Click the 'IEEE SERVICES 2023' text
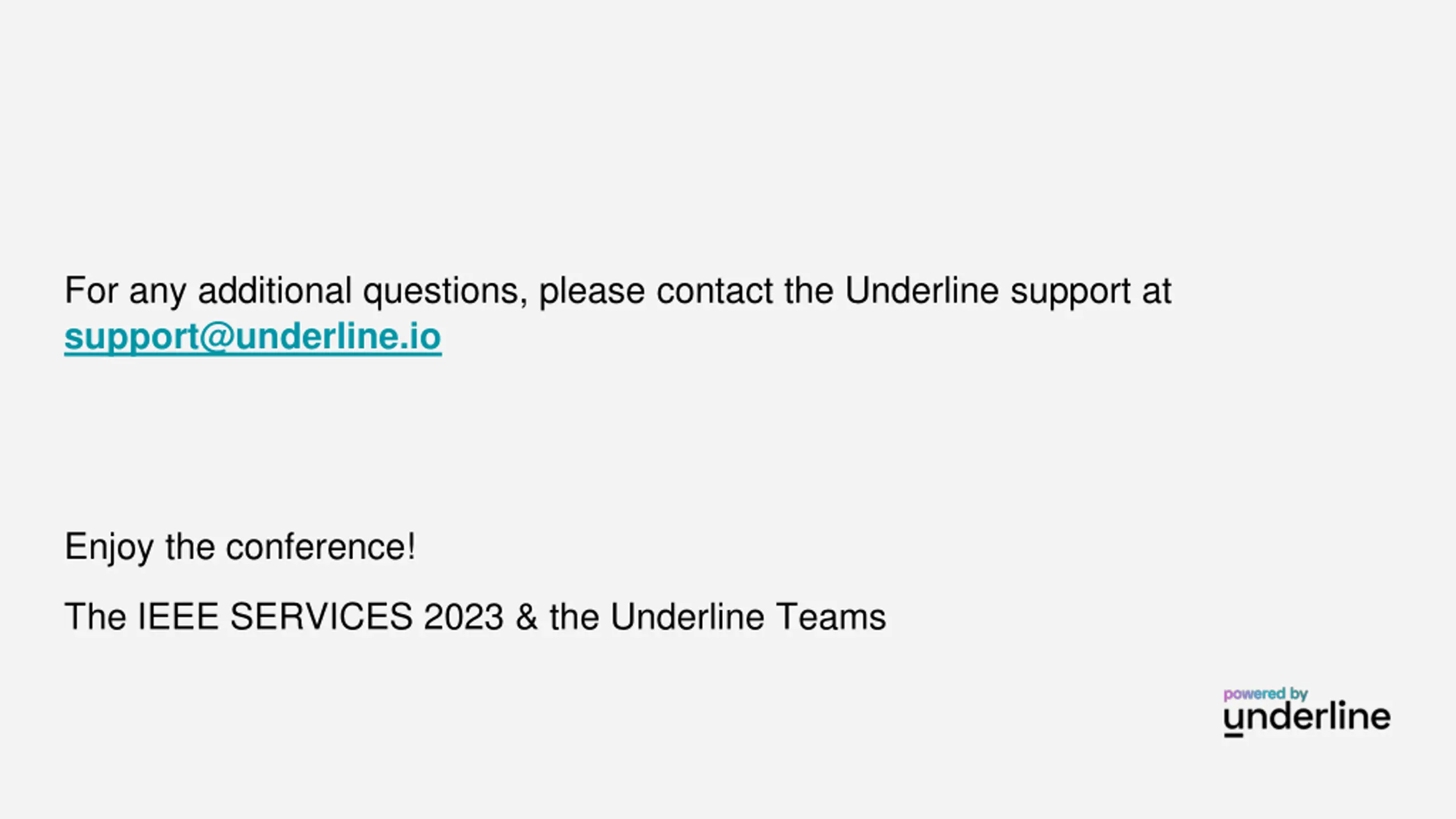The image size is (1456, 819). 321,617
